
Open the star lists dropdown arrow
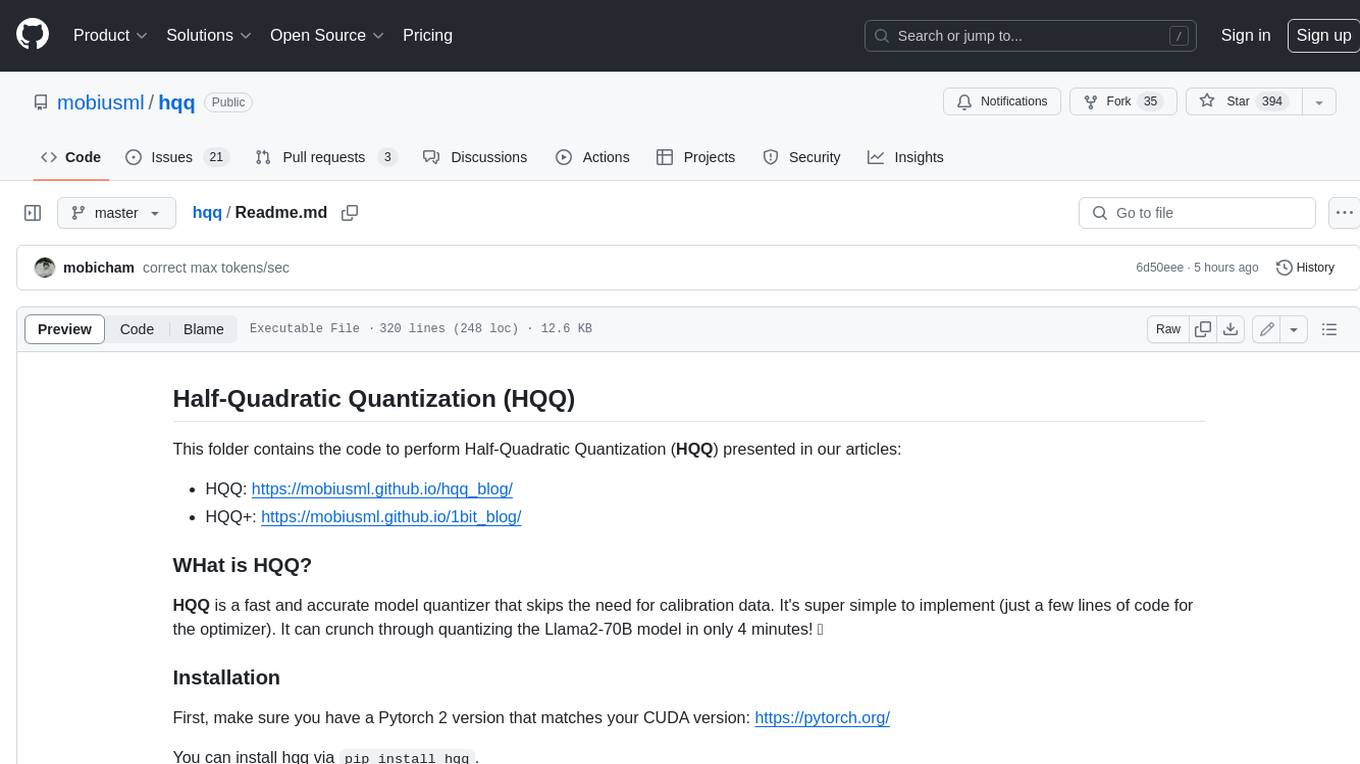click(1319, 101)
